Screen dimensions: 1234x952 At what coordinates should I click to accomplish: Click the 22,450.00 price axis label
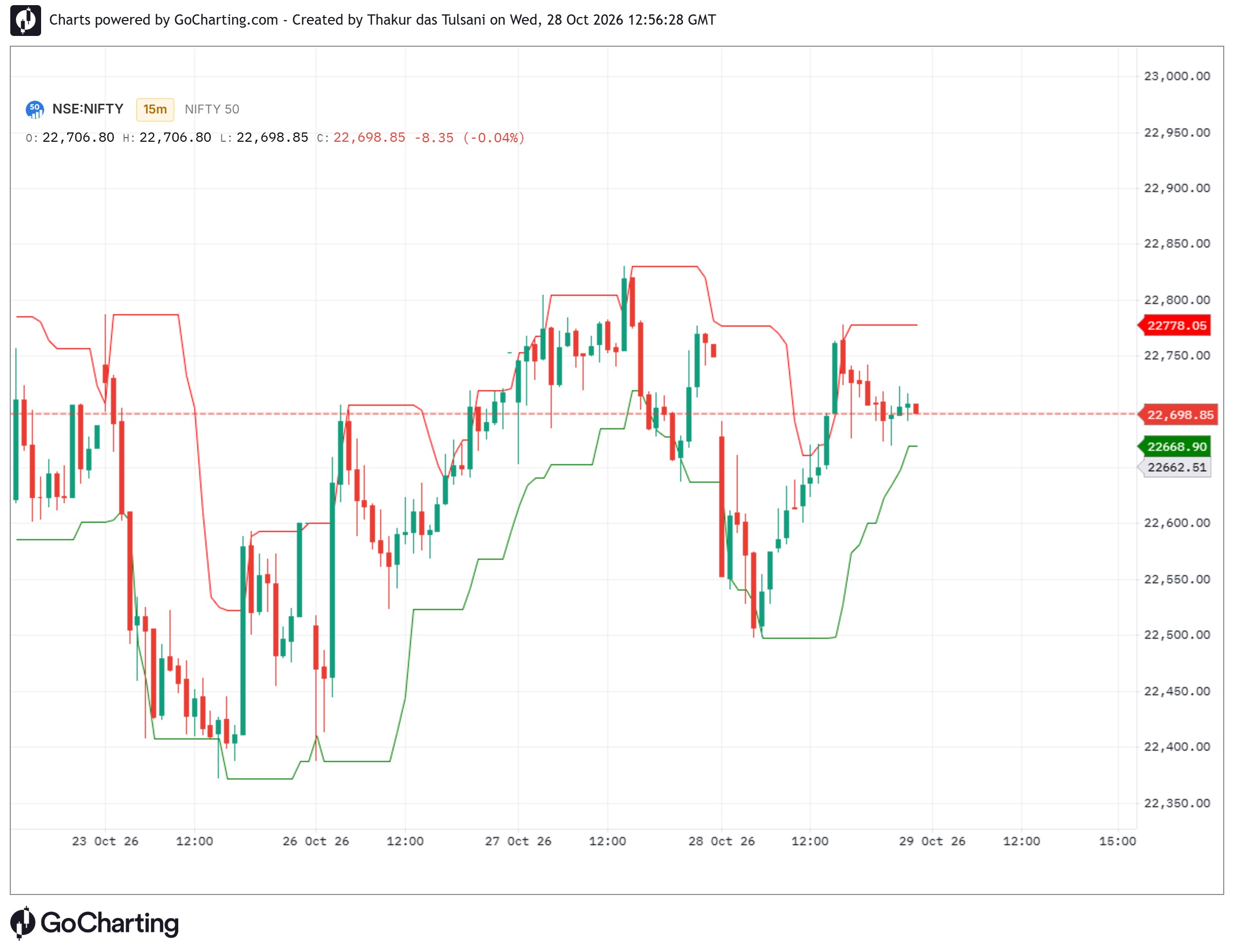pos(1177,691)
